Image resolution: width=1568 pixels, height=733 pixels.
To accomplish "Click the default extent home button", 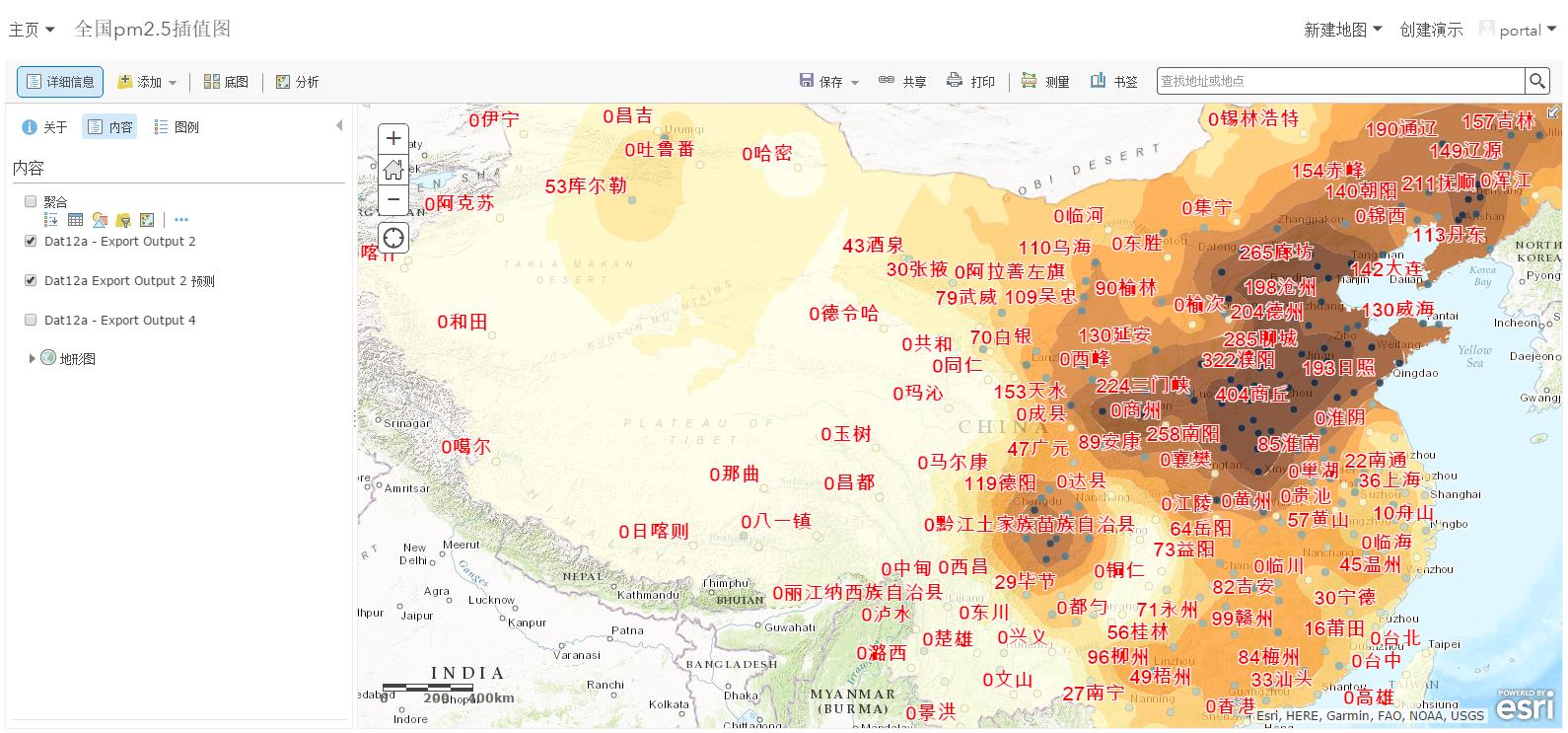I will [x=393, y=169].
